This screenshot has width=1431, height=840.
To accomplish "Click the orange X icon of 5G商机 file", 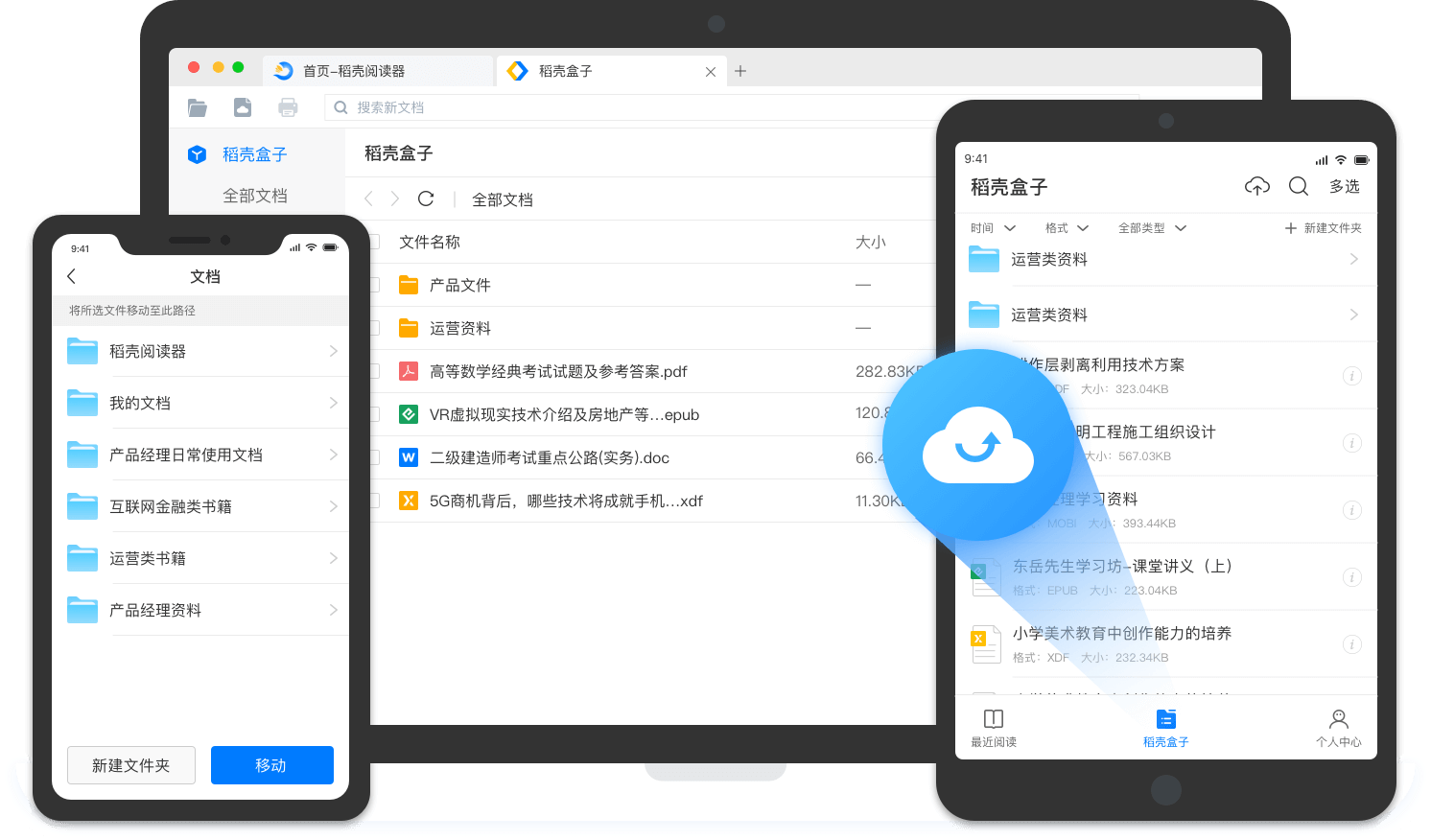I will coord(409,501).
